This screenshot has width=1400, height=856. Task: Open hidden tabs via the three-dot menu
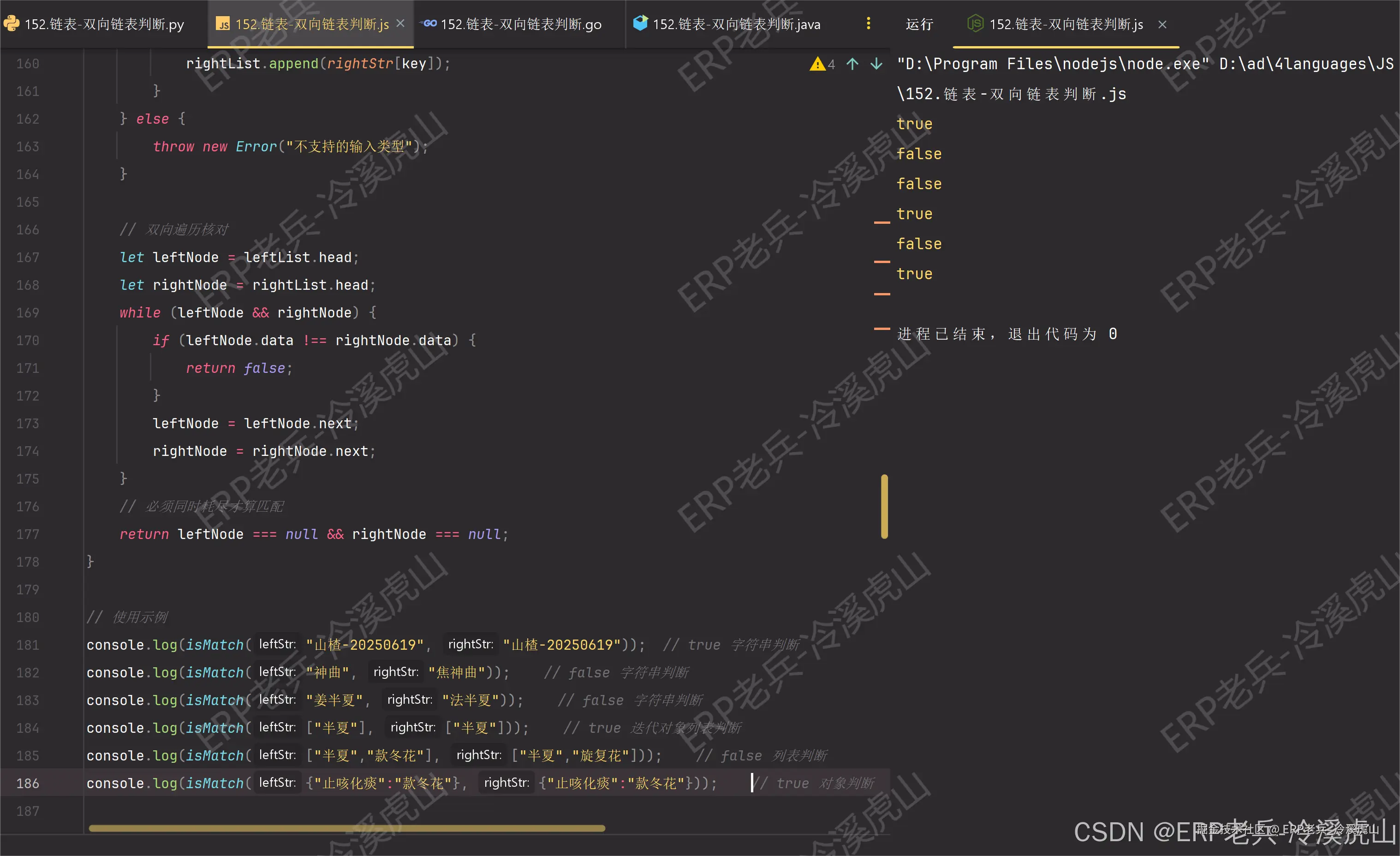pos(868,24)
